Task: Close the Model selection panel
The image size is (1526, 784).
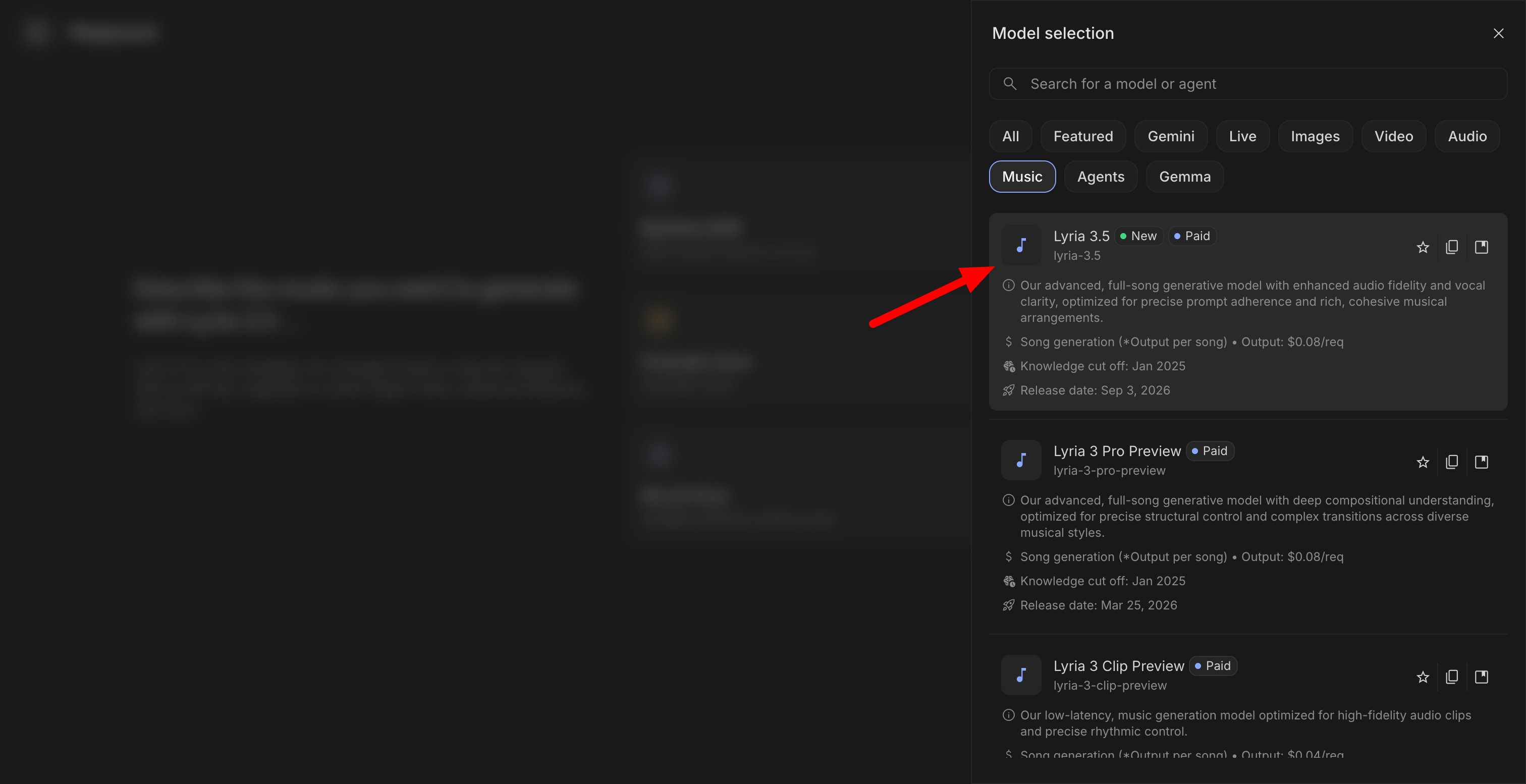Action: [x=1499, y=33]
